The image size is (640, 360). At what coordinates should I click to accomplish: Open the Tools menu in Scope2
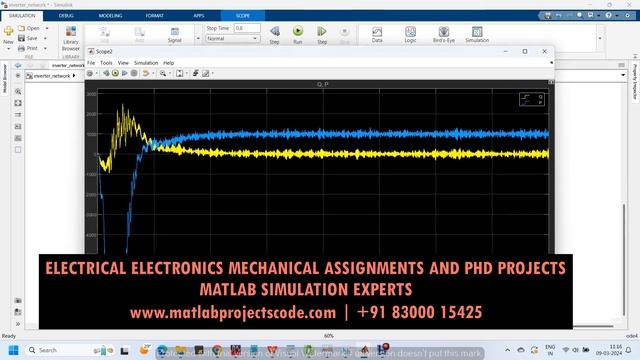[x=106, y=63]
